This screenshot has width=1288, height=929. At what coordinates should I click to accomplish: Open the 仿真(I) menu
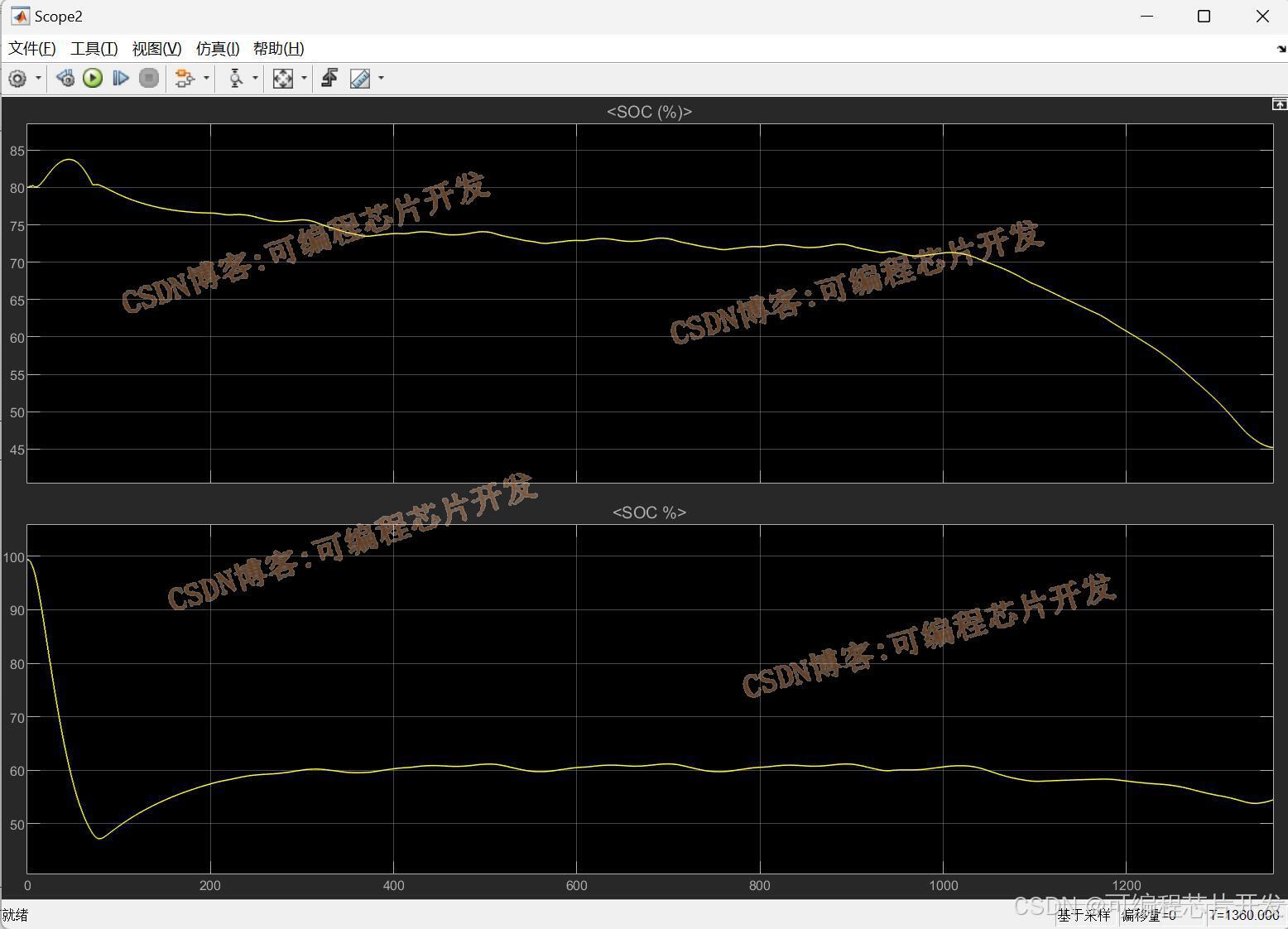pyautogui.click(x=218, y=49)
